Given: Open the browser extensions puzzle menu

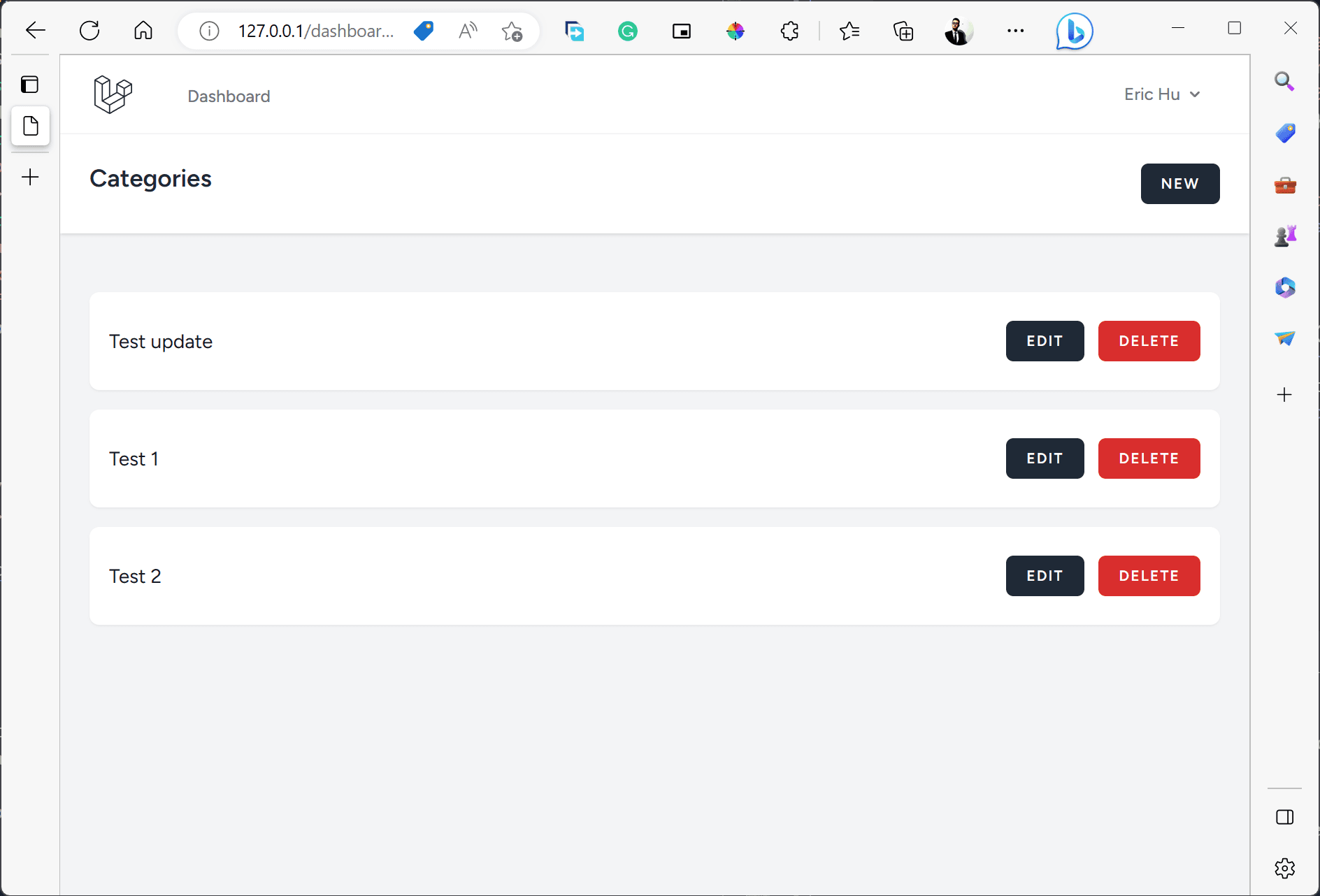Looking at the screenshot, I should (x=789, y=31).
